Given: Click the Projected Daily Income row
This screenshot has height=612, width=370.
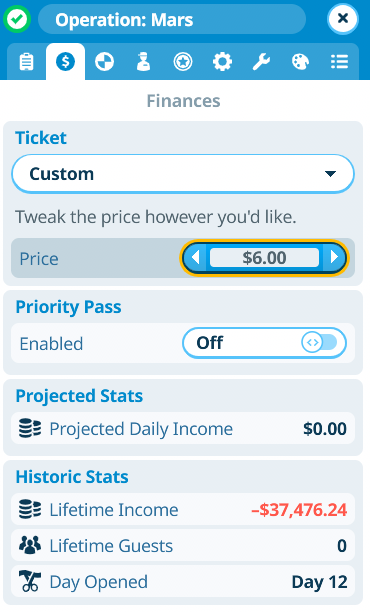Looking at the screenshot, I should [x=183, y=429].
